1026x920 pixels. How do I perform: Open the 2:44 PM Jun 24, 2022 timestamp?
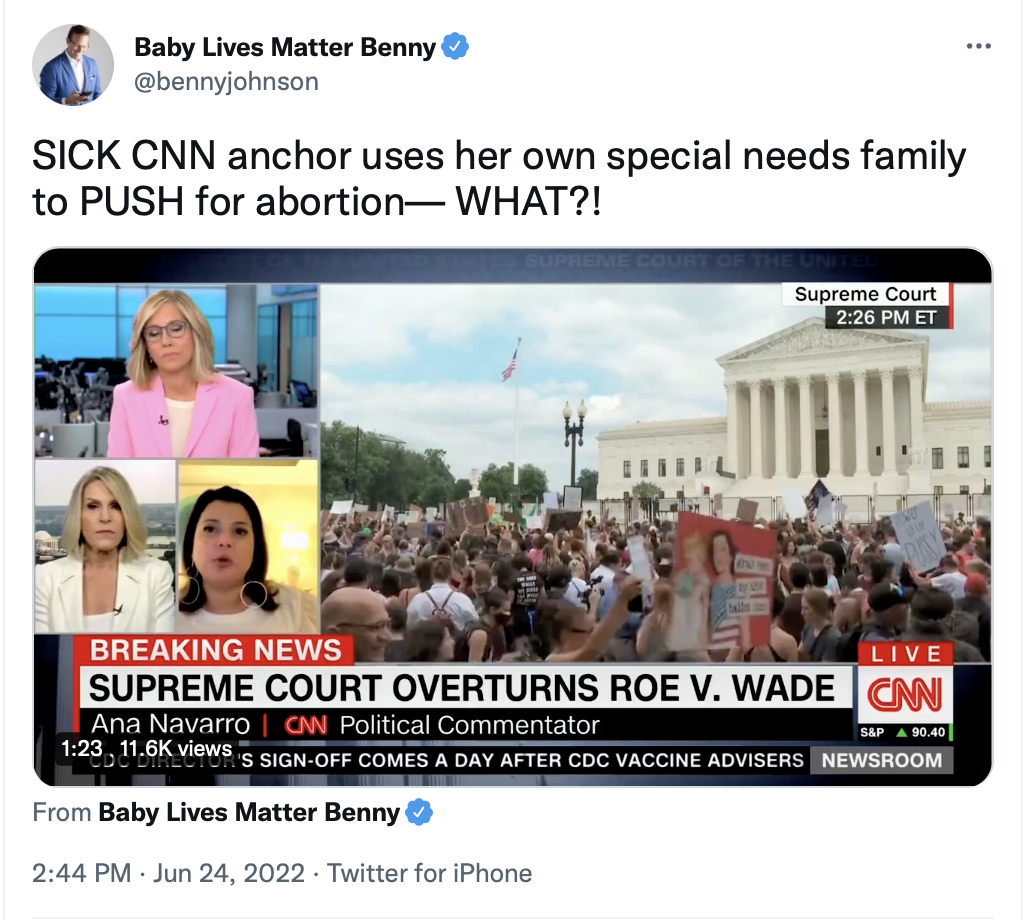(x=168, y=873)
